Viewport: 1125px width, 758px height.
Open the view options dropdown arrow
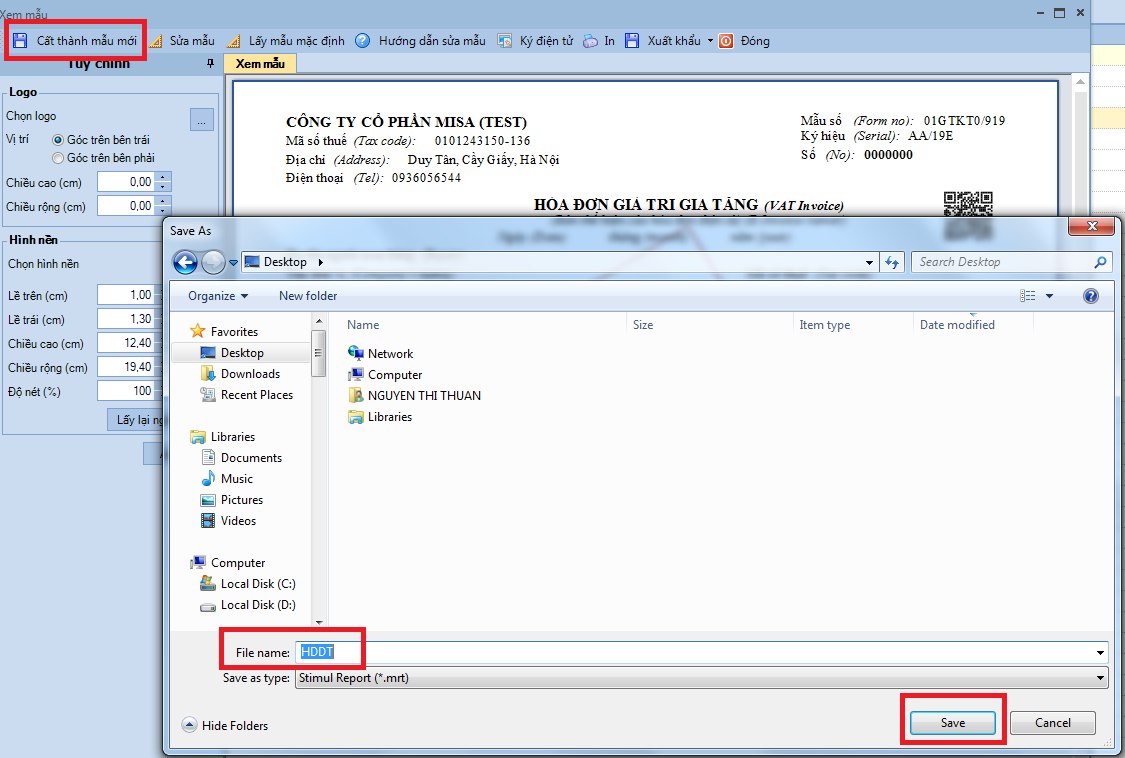pyautogui.click(x=1049, y=296)
